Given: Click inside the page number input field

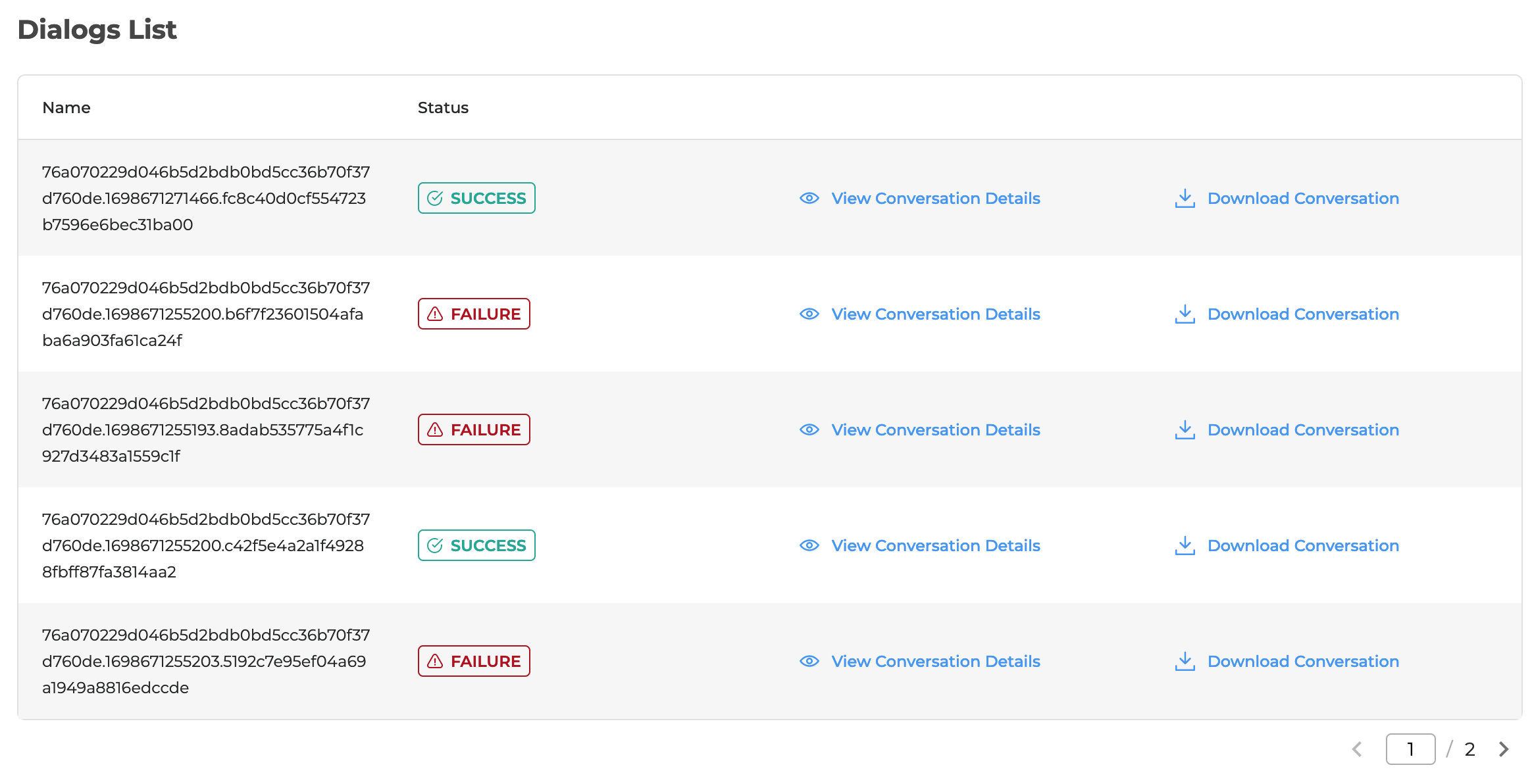Looking at the screenshot, I should (1410, 748).
